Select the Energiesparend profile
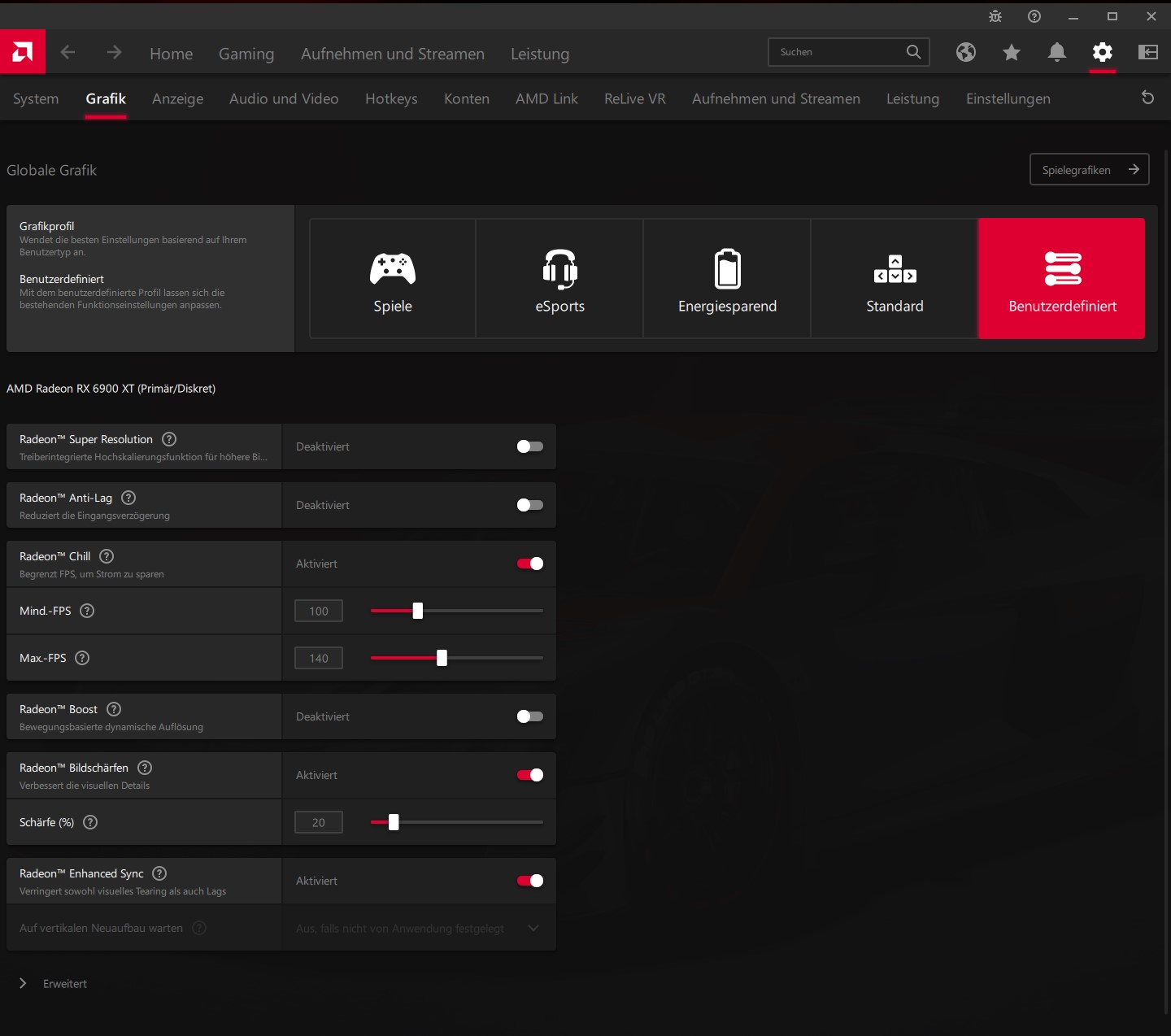Image resolution: width=1171 pixels, height=1036 pixels. (x=728, y=278)
